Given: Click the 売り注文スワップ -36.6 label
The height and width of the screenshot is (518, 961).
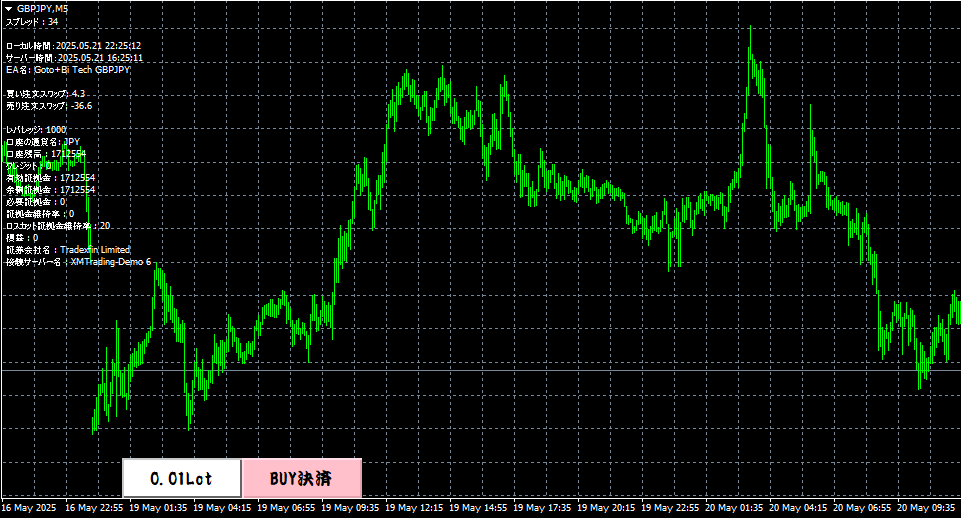Looking at the screenshot, I should tap(49, 106).
